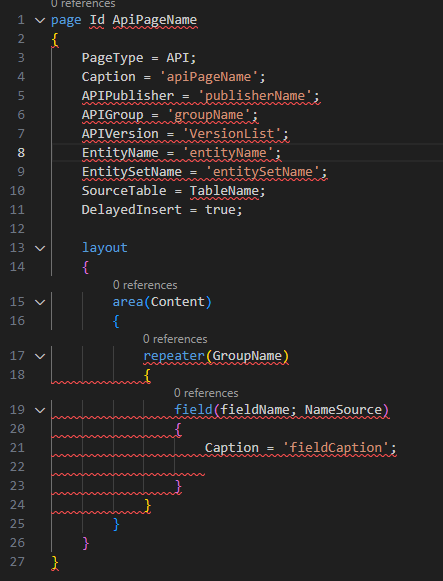Collapse the layout block chevron on line 13

[40, 248]
